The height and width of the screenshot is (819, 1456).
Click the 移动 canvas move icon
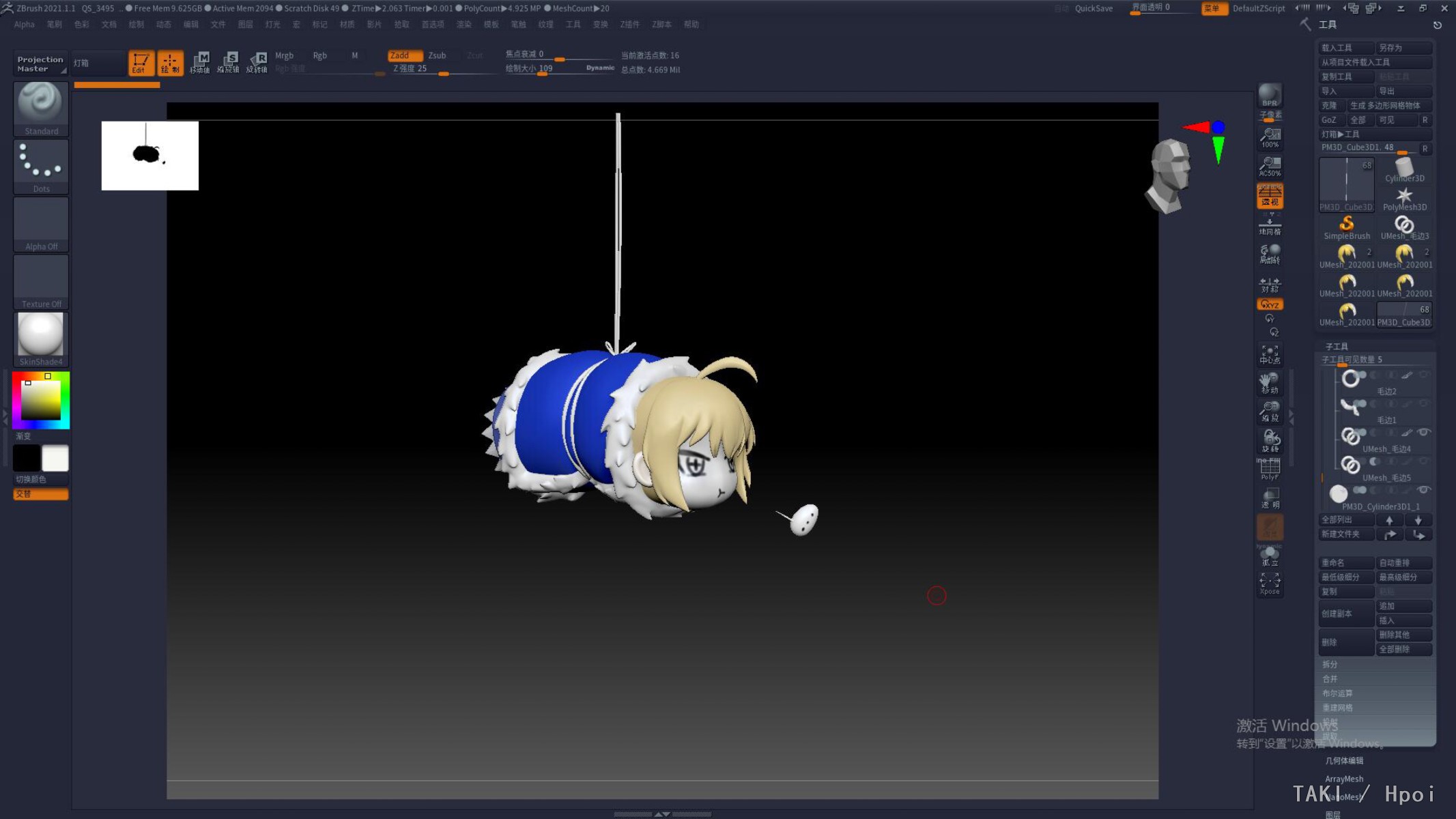[1270, 384]
